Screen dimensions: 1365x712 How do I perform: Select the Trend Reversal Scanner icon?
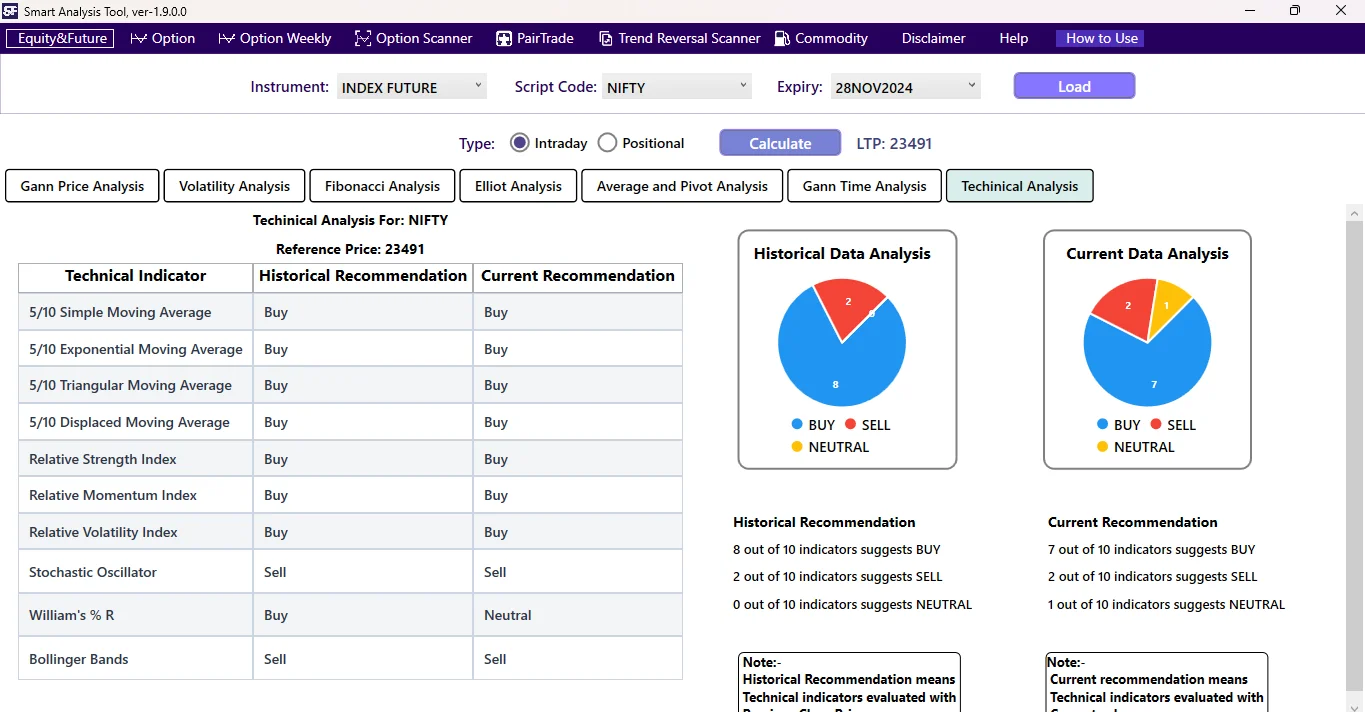point(605,38)
